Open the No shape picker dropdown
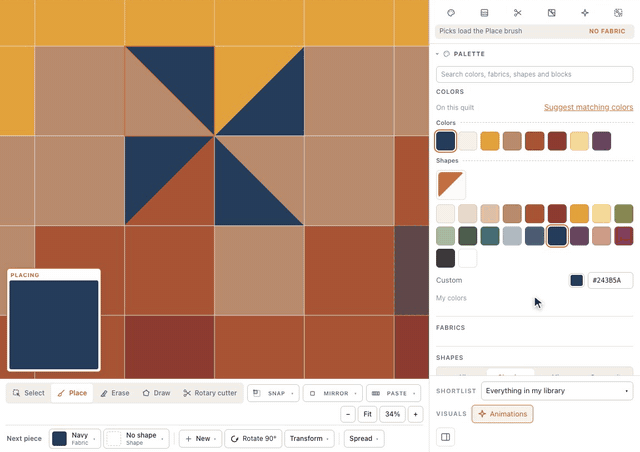The height and width of the screenshot is (452, 640). (136, 439)
